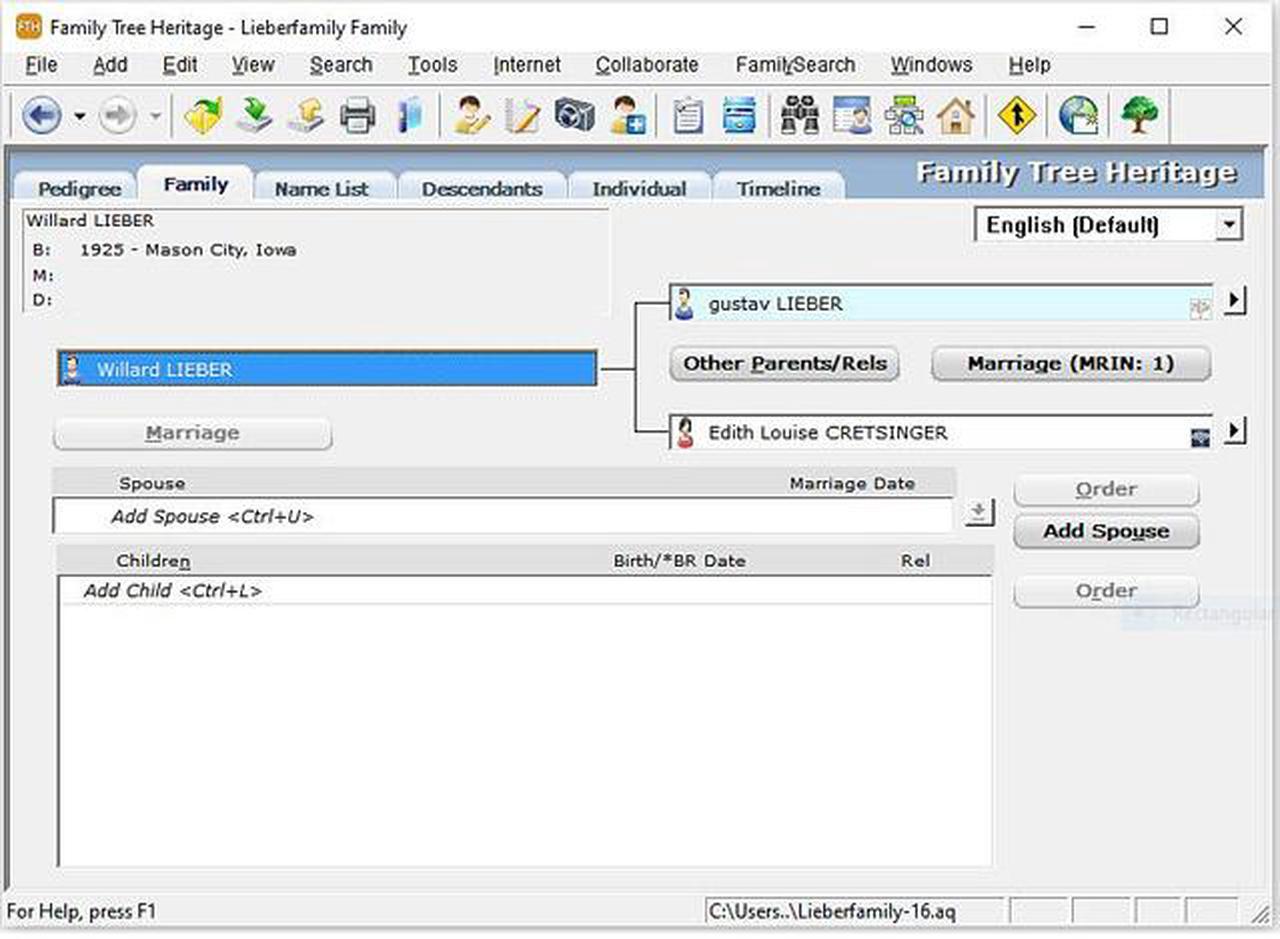Select the Family tab
This screenshot has width=1280, height=939.
tap(196, 184)
